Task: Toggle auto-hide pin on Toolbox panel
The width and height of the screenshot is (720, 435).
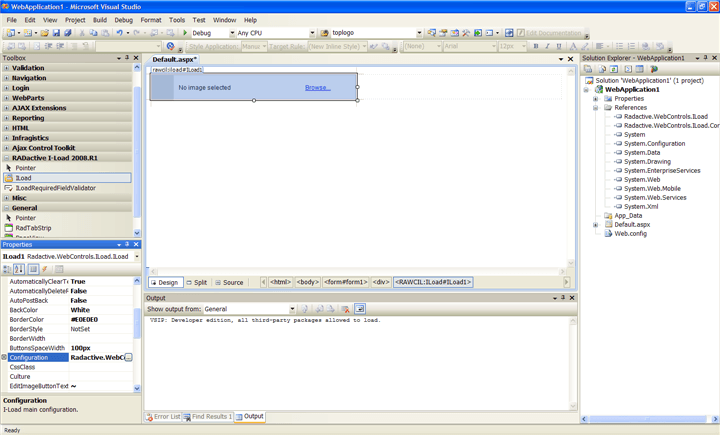Action: (127, 58)
